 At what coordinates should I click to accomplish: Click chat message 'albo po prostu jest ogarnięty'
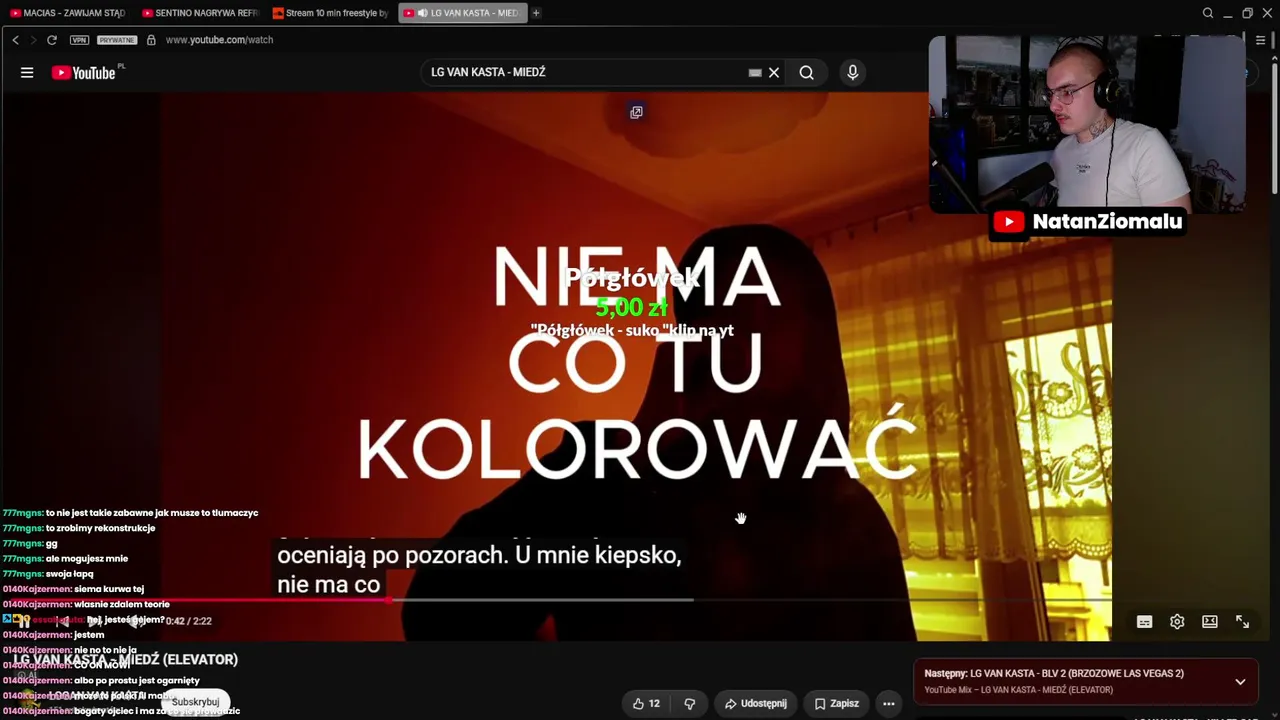tap(137, 681)
